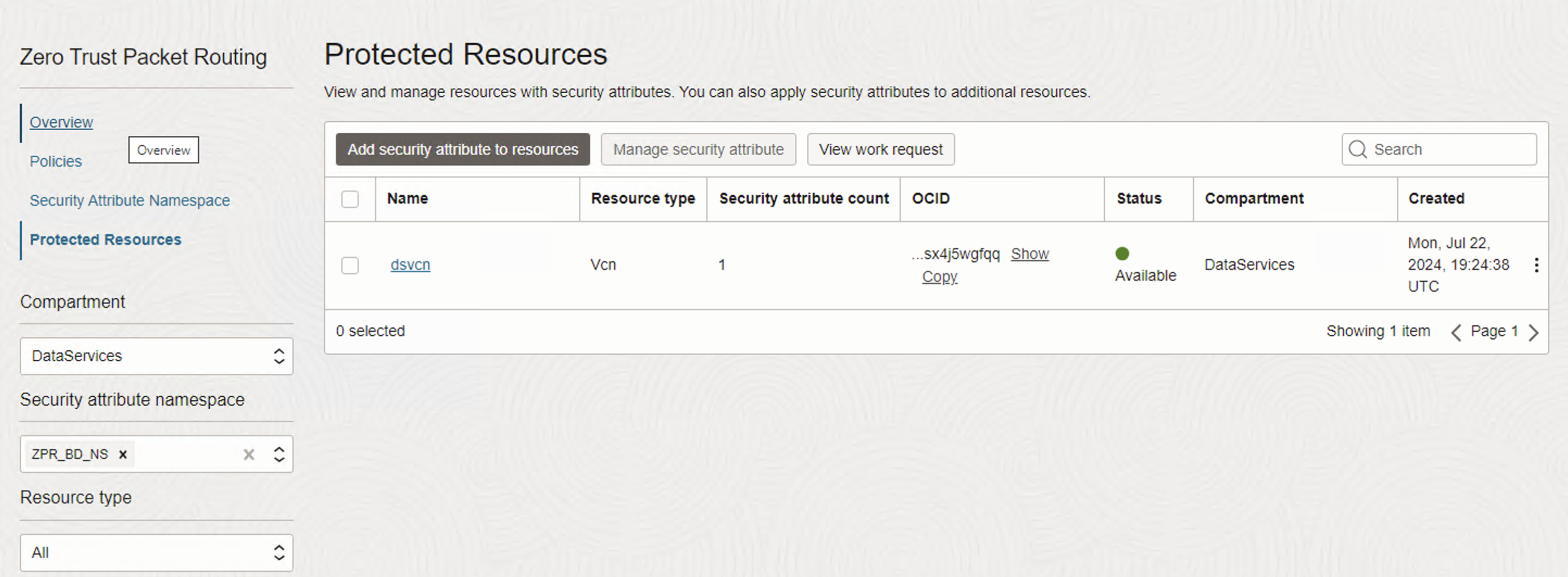
Task: Open the dsvcn resource link
Action: pos(410,265)
